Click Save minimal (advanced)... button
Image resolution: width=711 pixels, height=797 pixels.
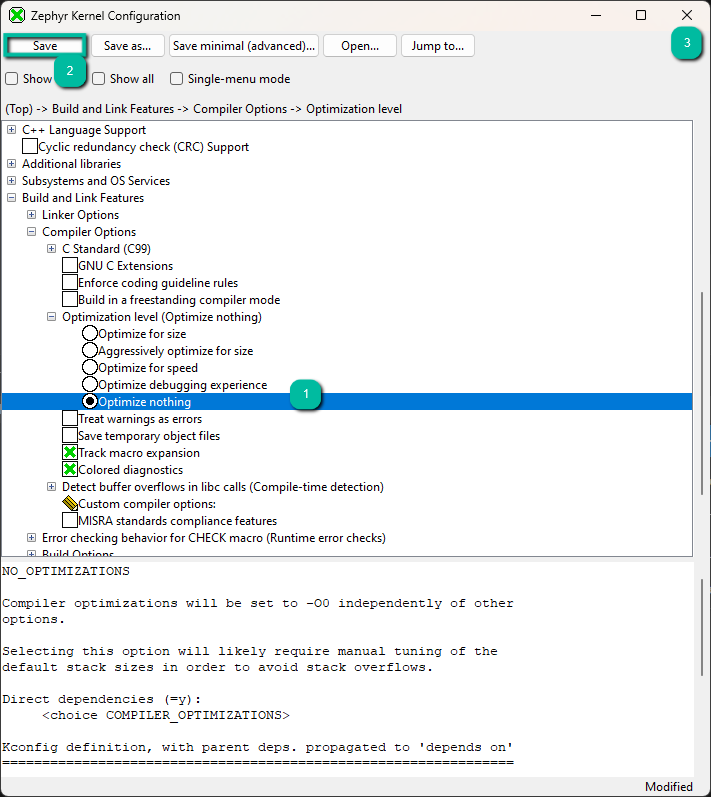(243, 46)
